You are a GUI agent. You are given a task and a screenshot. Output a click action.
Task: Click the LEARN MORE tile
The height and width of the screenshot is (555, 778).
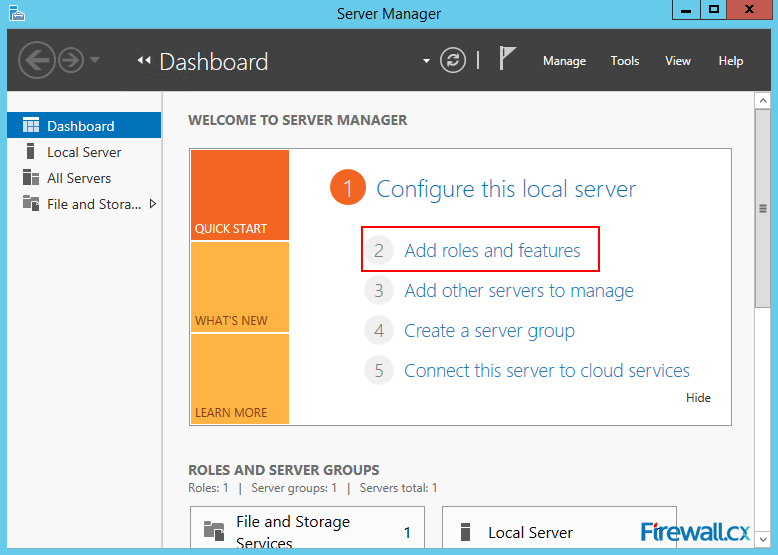point(240,378)
